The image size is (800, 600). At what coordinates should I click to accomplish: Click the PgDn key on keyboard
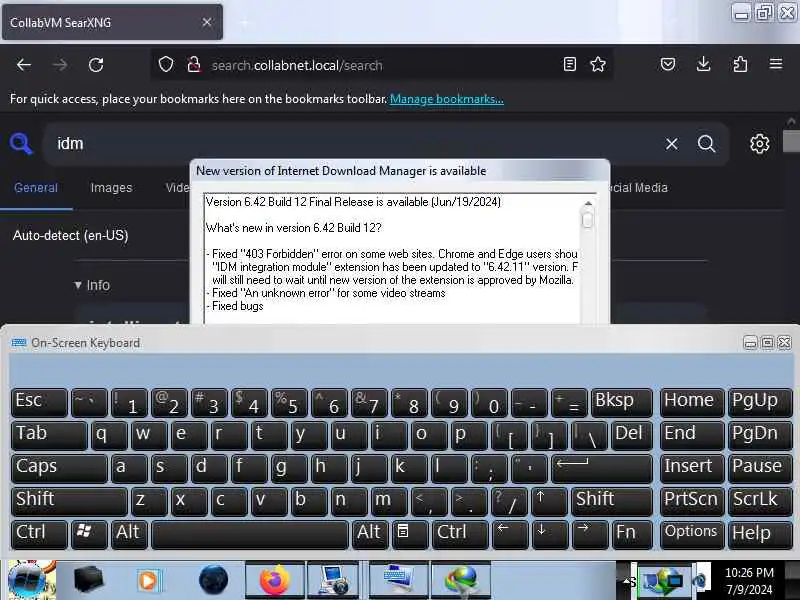point(760,435)
